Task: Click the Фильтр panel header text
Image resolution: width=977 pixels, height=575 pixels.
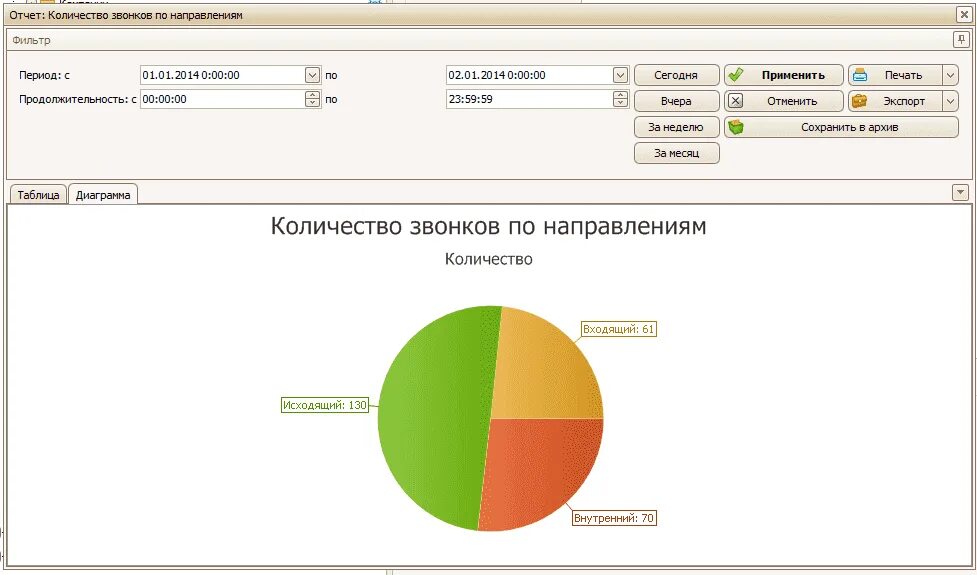Action: pos(31,40)
